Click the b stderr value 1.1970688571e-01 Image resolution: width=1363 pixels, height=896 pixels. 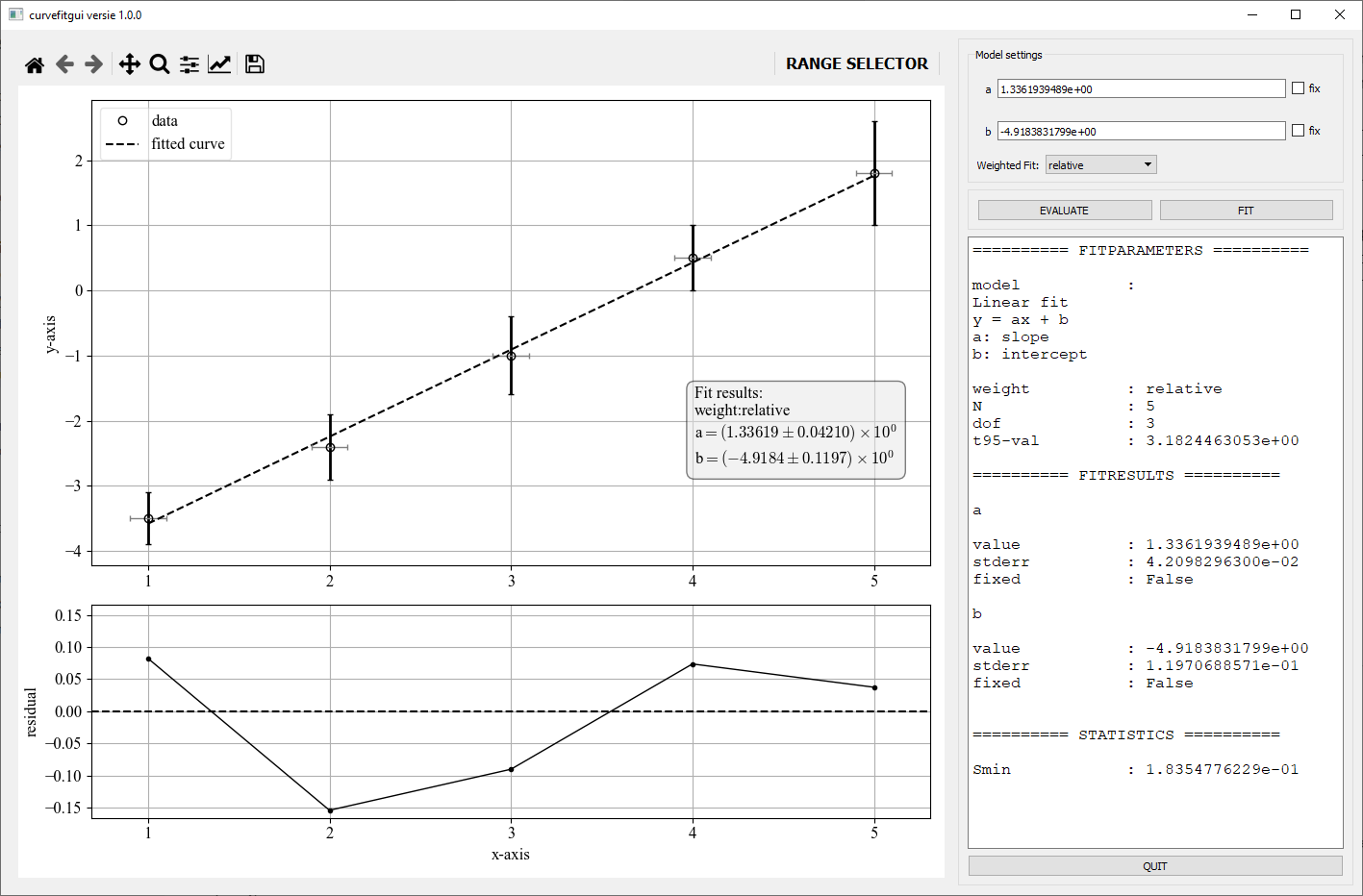click(1222, 665)
